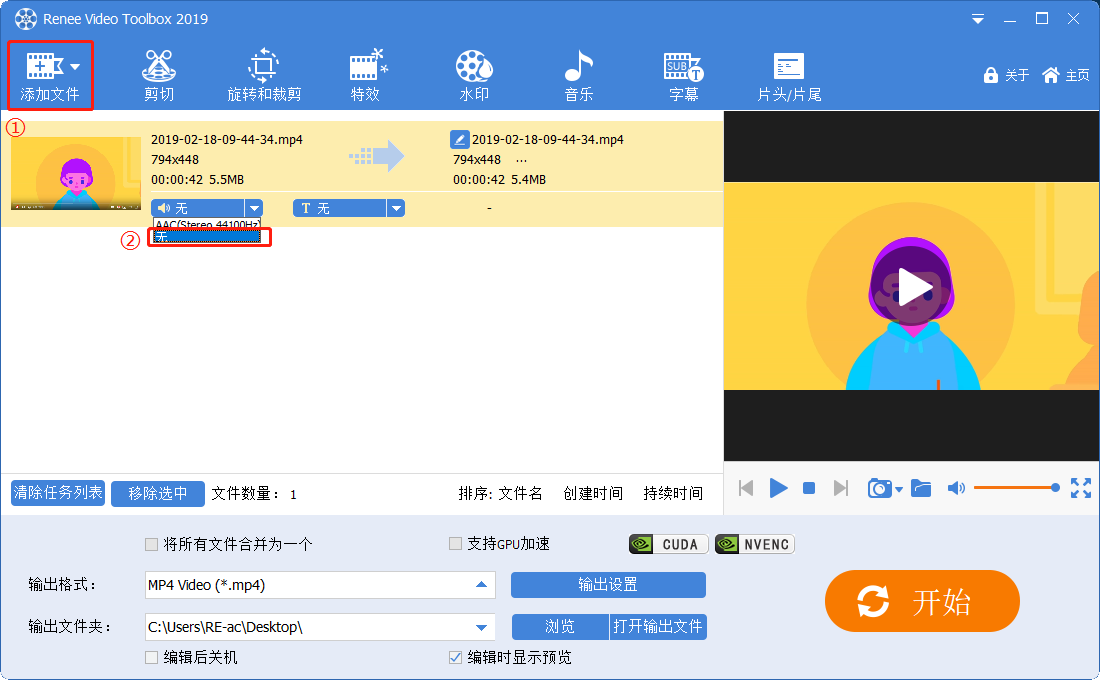Viewport: 1100px width, 680px height.
Task: Click the Renee Video Toolbox app logo
Action: point(25,19)
